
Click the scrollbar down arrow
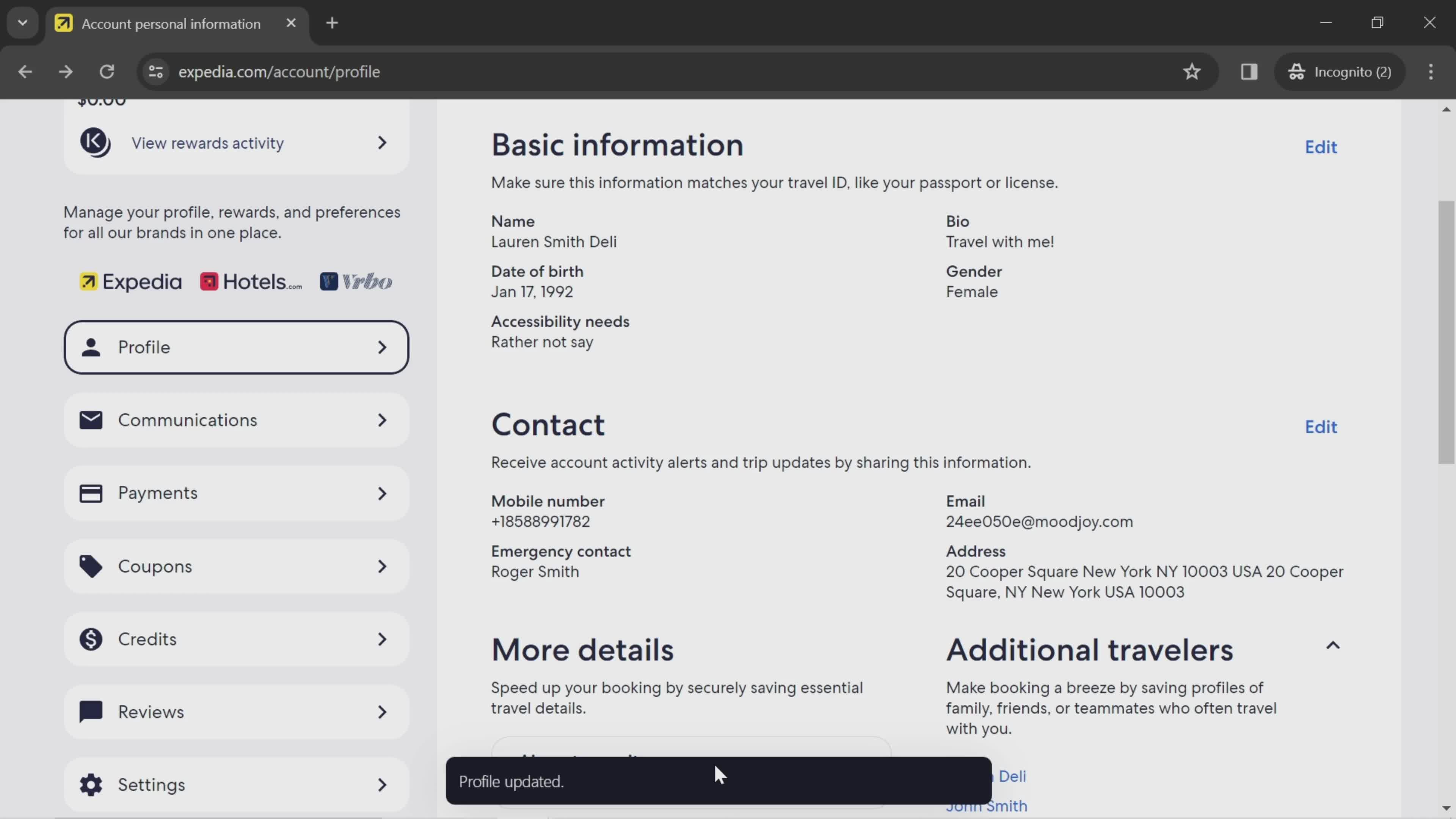1446,809
